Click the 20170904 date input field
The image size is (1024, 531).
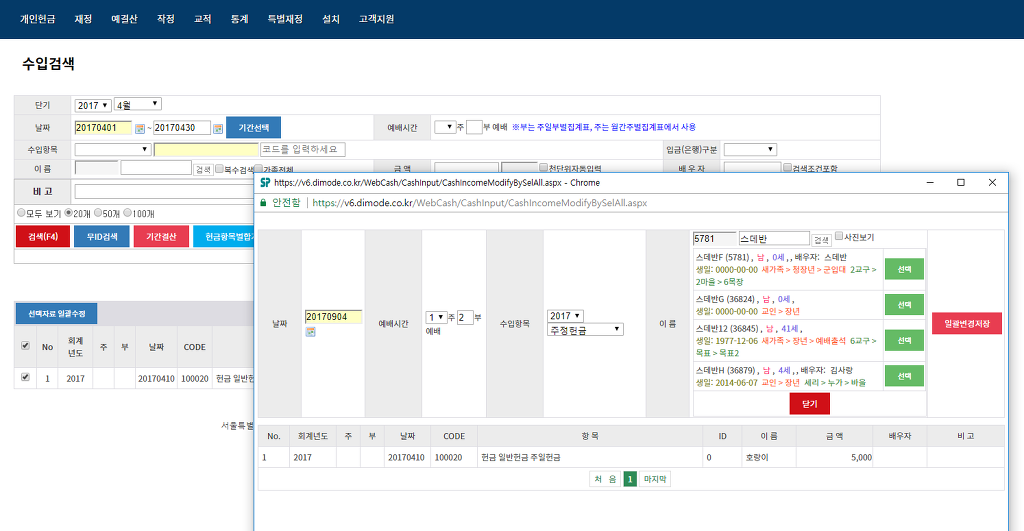tap(332, 316)
